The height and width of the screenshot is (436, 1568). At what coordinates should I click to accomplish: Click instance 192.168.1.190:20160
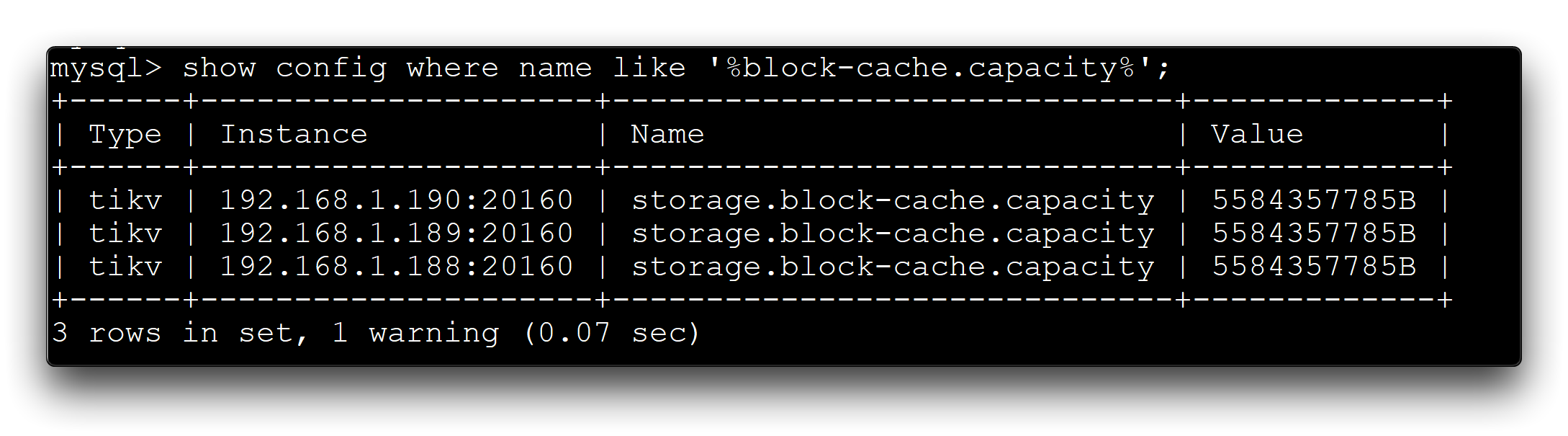click(x=396, y=200)
